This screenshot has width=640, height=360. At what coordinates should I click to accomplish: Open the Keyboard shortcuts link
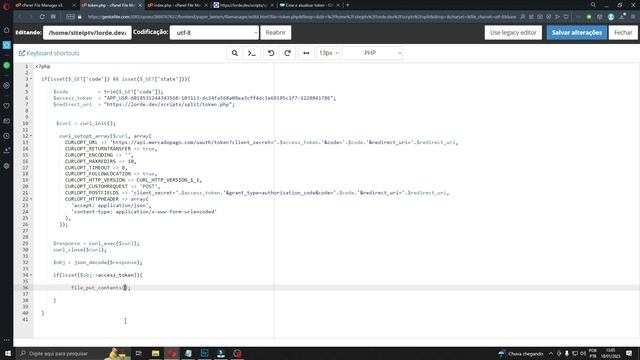tap(49, 53)
